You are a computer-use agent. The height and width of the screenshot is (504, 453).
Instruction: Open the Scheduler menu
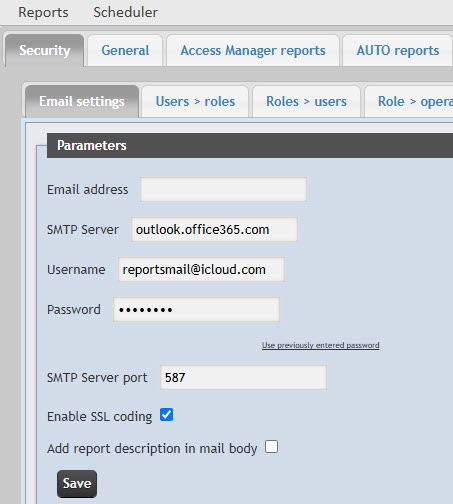point(125,12)
